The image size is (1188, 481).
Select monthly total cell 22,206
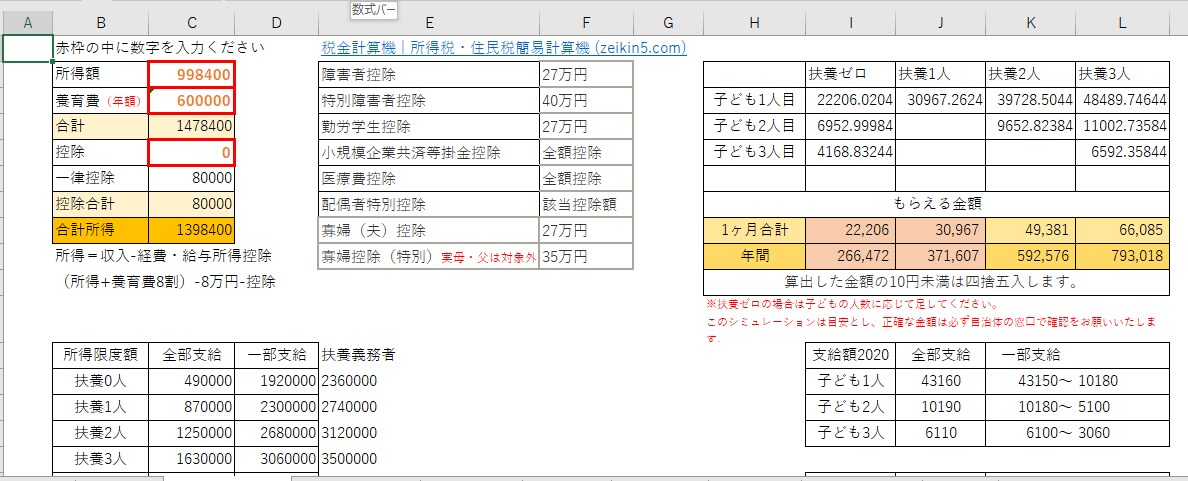[850, 230]
